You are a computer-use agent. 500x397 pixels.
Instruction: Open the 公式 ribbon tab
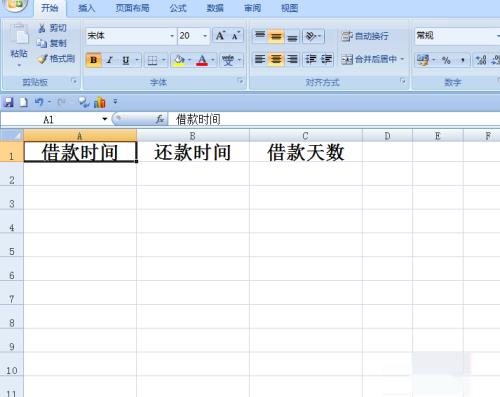coord(178,8)
